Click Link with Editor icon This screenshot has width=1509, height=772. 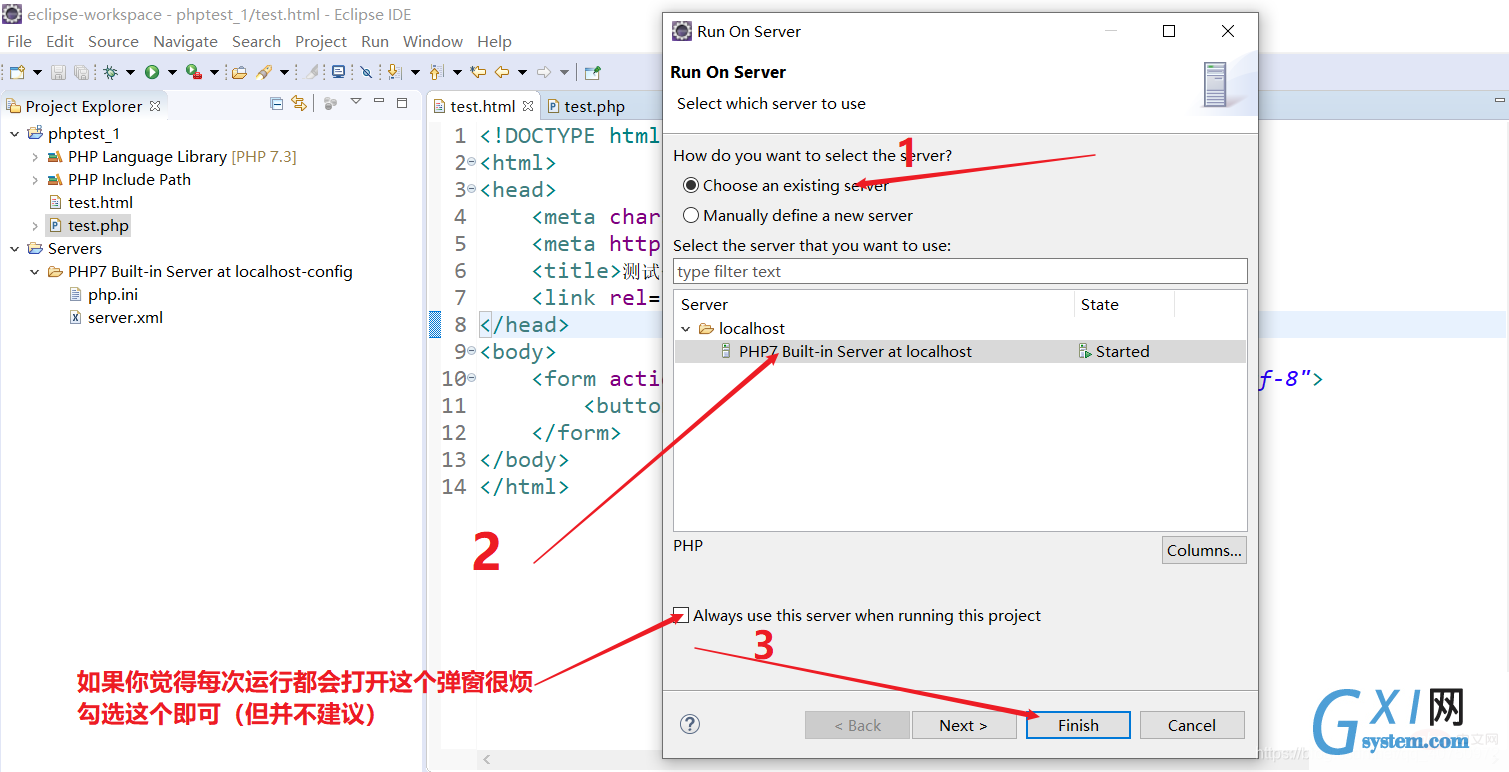[299, 103]
